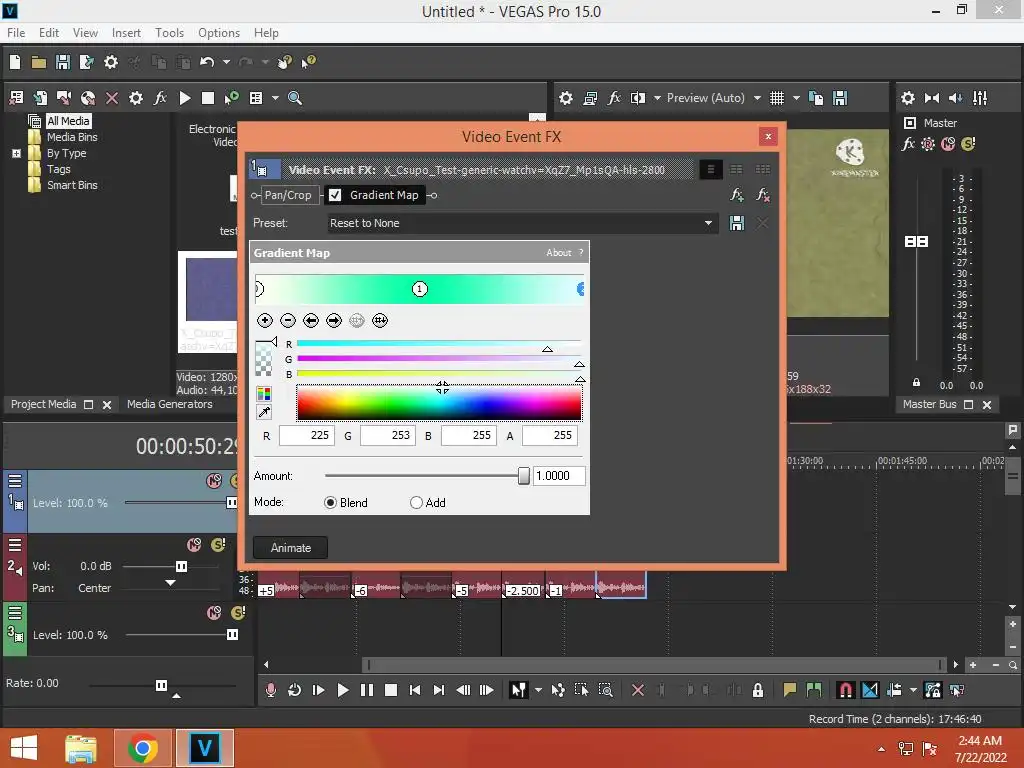Switch to Media Generators tab

coord(170,404)
